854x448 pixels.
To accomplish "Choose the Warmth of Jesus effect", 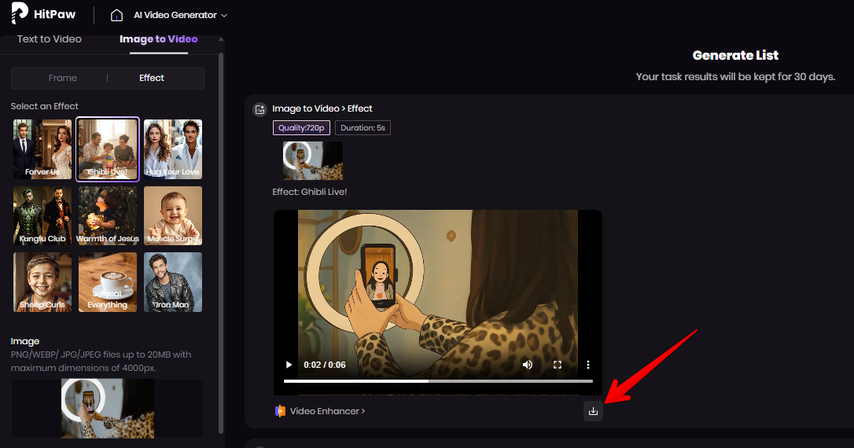I will click(x=107, y=216).
